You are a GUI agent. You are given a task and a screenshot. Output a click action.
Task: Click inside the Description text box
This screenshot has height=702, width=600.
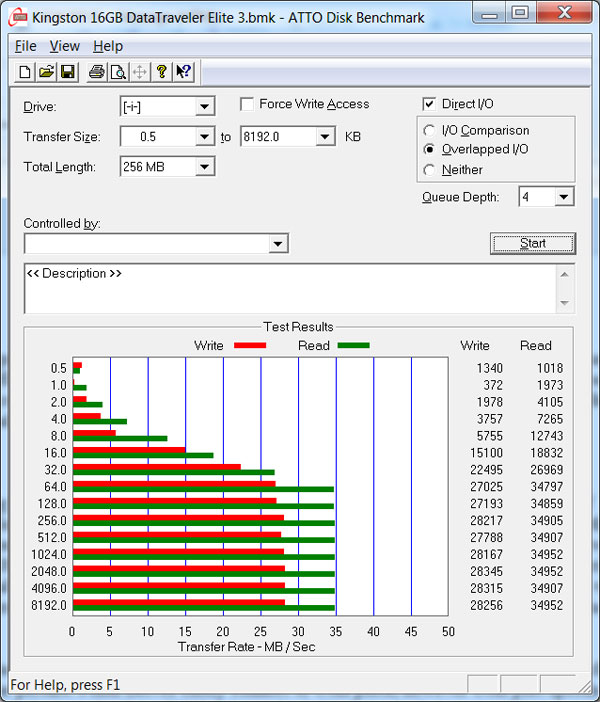[x=290, y=289]
